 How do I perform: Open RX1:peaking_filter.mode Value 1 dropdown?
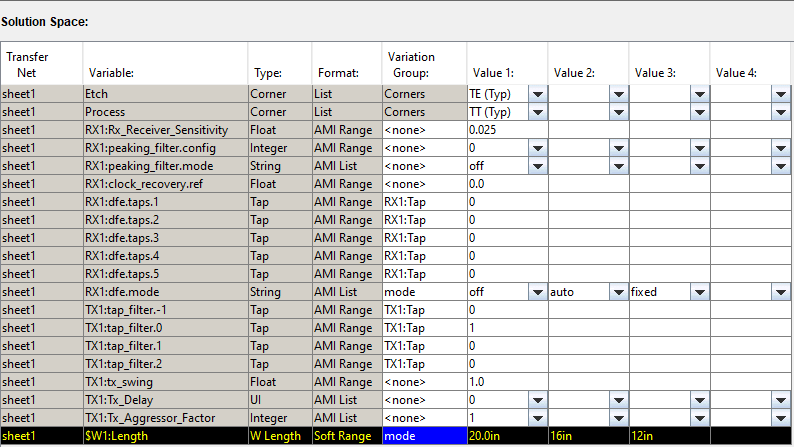[x=537, y=165]
